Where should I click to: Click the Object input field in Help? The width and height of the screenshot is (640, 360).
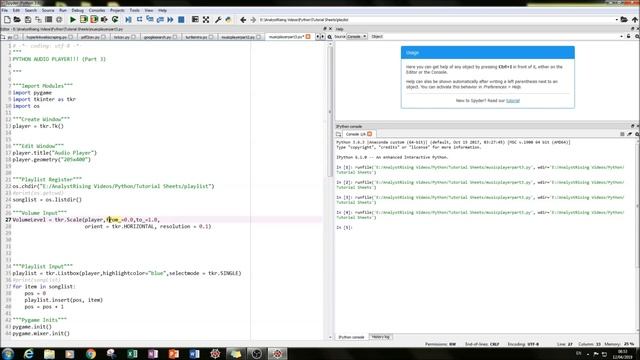(501, 36)
